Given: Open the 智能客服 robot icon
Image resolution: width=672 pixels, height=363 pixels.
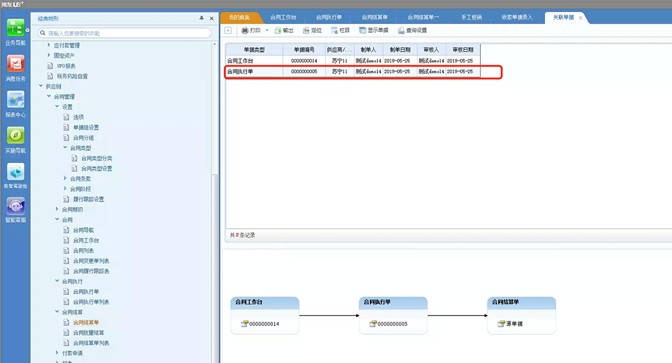Looking at the screenshot, I should tap(15, 206).
